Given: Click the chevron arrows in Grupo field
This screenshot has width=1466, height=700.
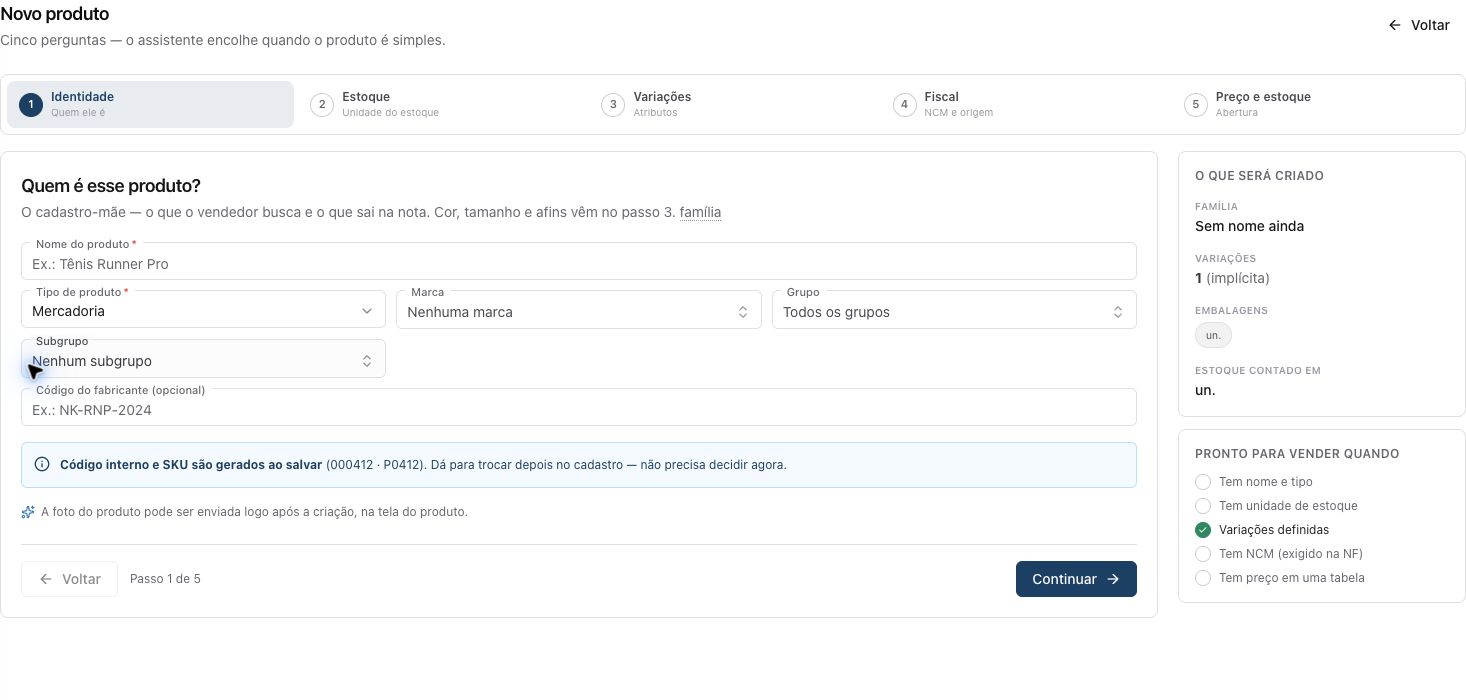Looking at the screenshot, I should click(1118, 312).
